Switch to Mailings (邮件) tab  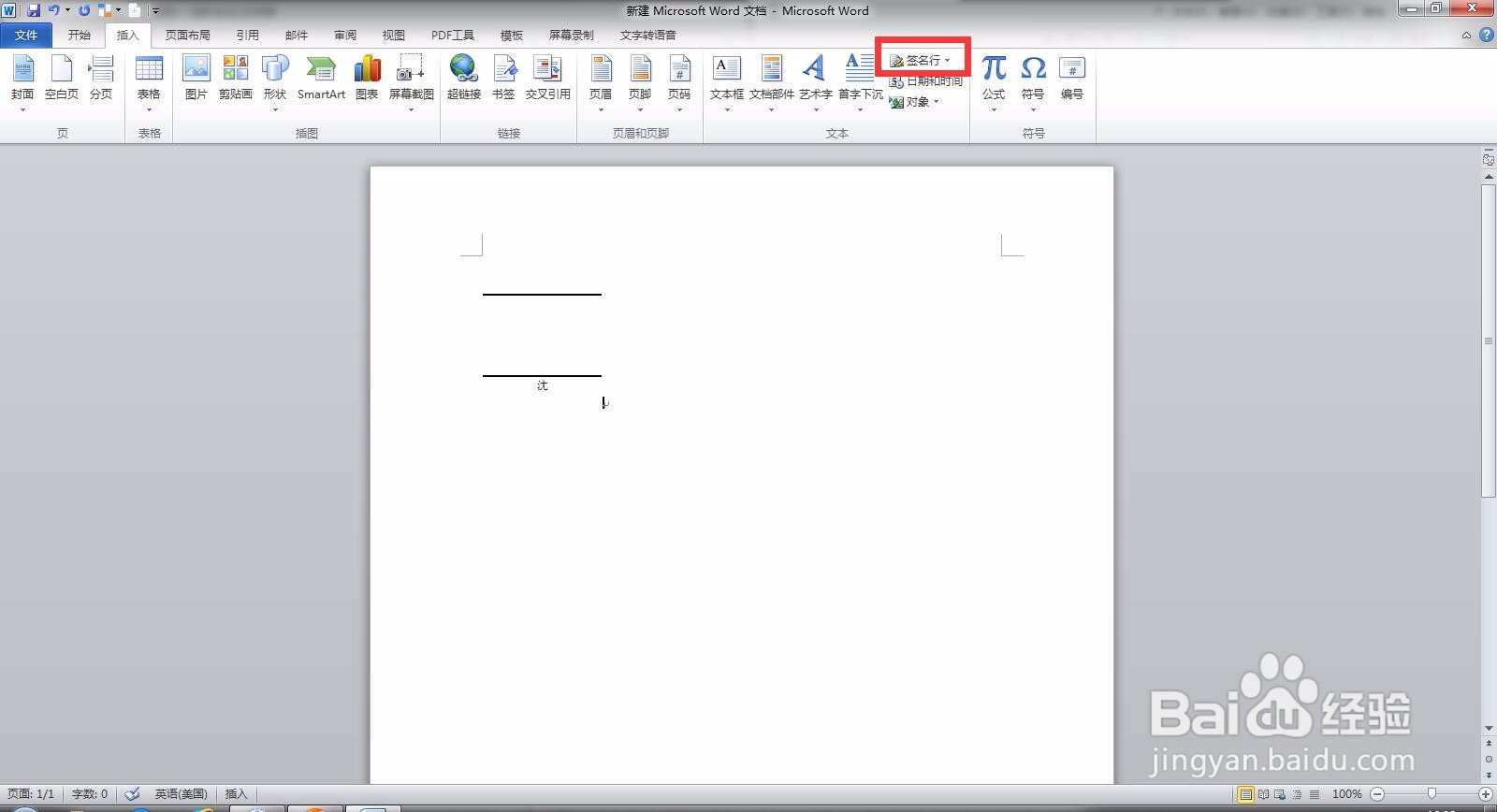(x=297, y=35)
